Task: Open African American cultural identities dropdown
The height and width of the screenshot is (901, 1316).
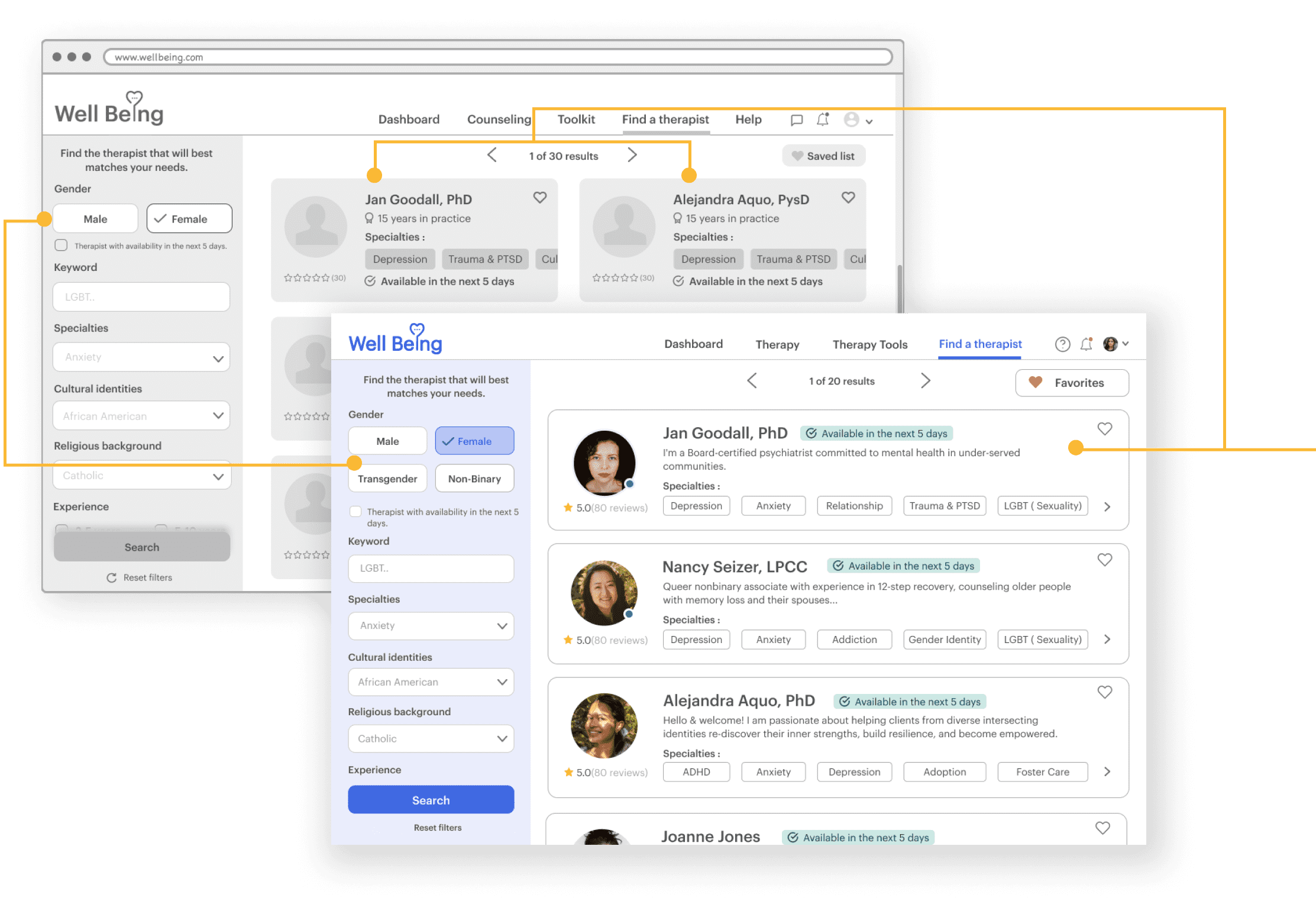Action: (x=431, y=682)
